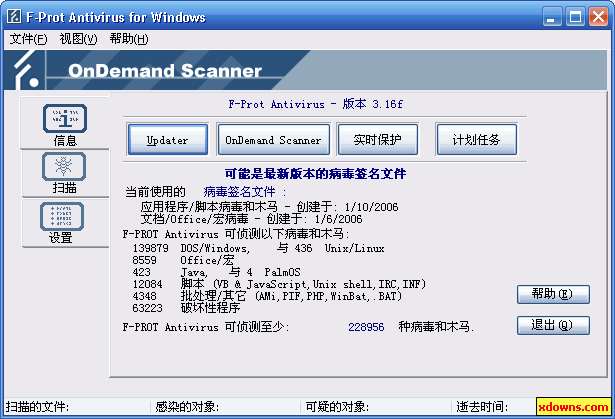The width and height of the screenshot is (615, 419).
Task: Launch the Updater button
Action: [x=168, y=140]
